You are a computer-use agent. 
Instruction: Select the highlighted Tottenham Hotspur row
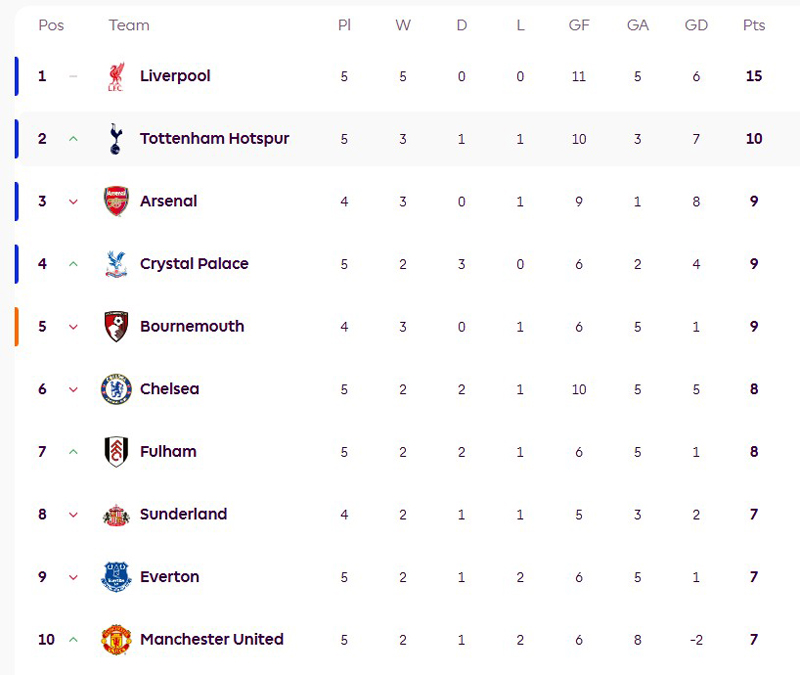coord(407,139)
